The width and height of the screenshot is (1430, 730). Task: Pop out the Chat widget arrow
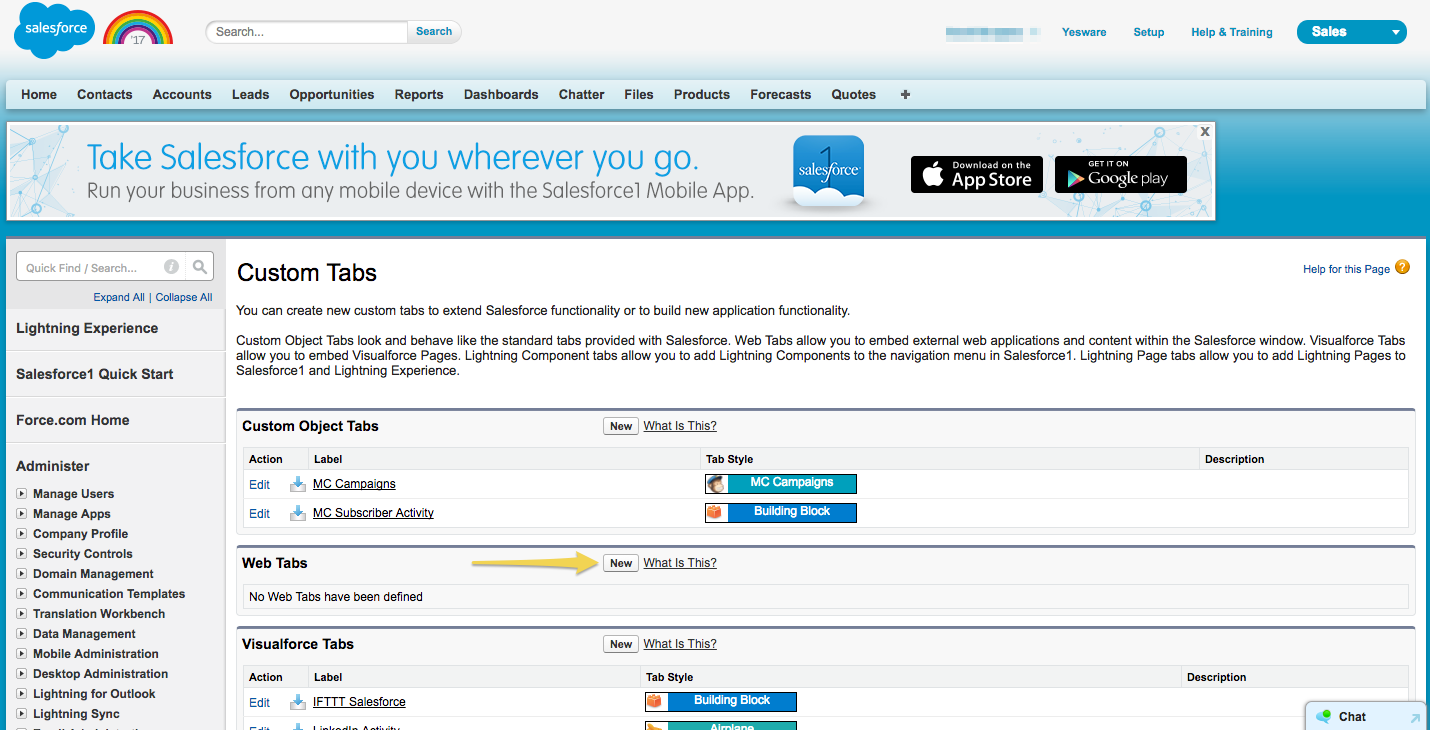point(1414,717)
